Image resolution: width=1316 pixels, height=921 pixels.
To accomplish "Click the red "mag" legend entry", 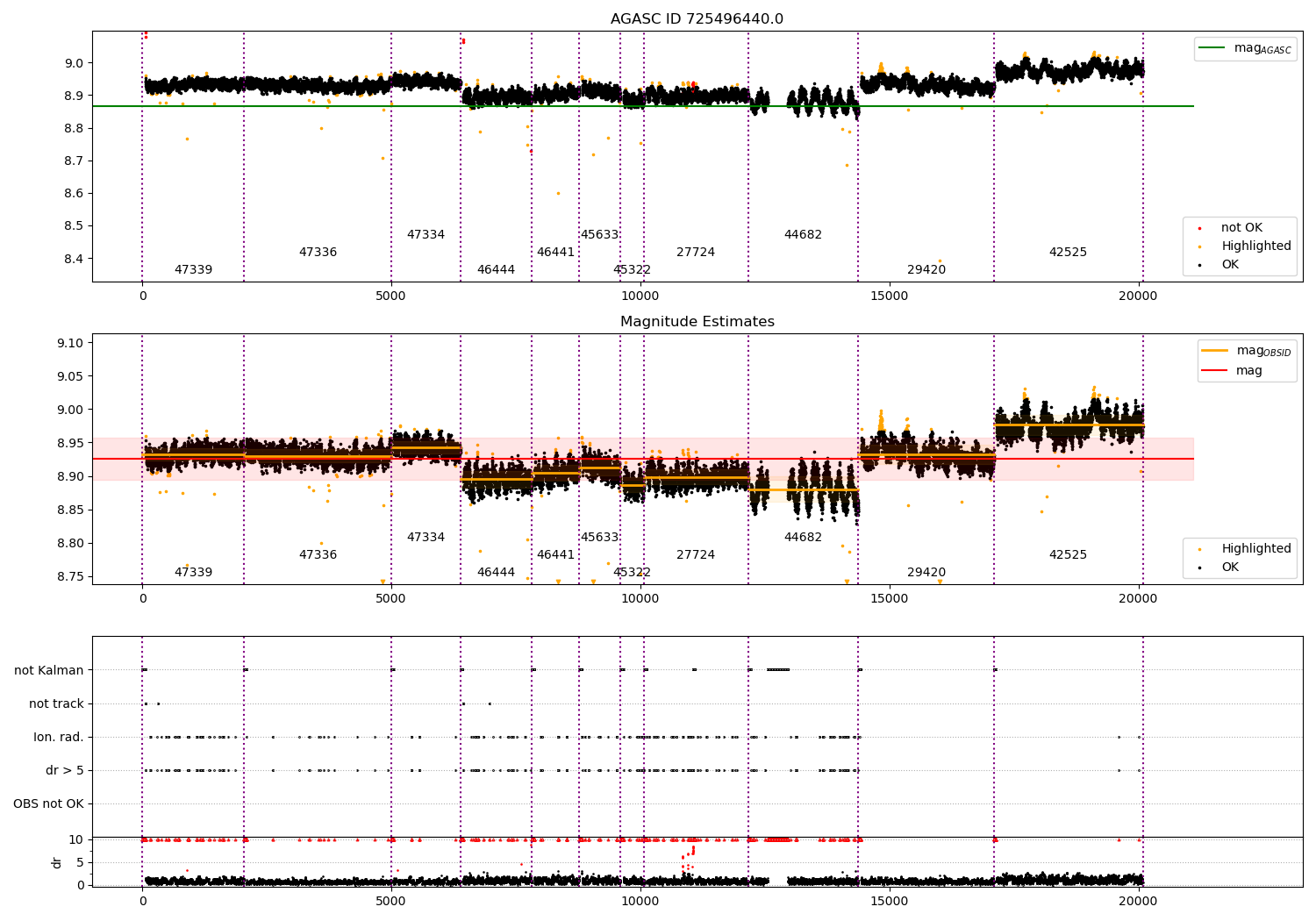I will click(x=1233, y=371).
